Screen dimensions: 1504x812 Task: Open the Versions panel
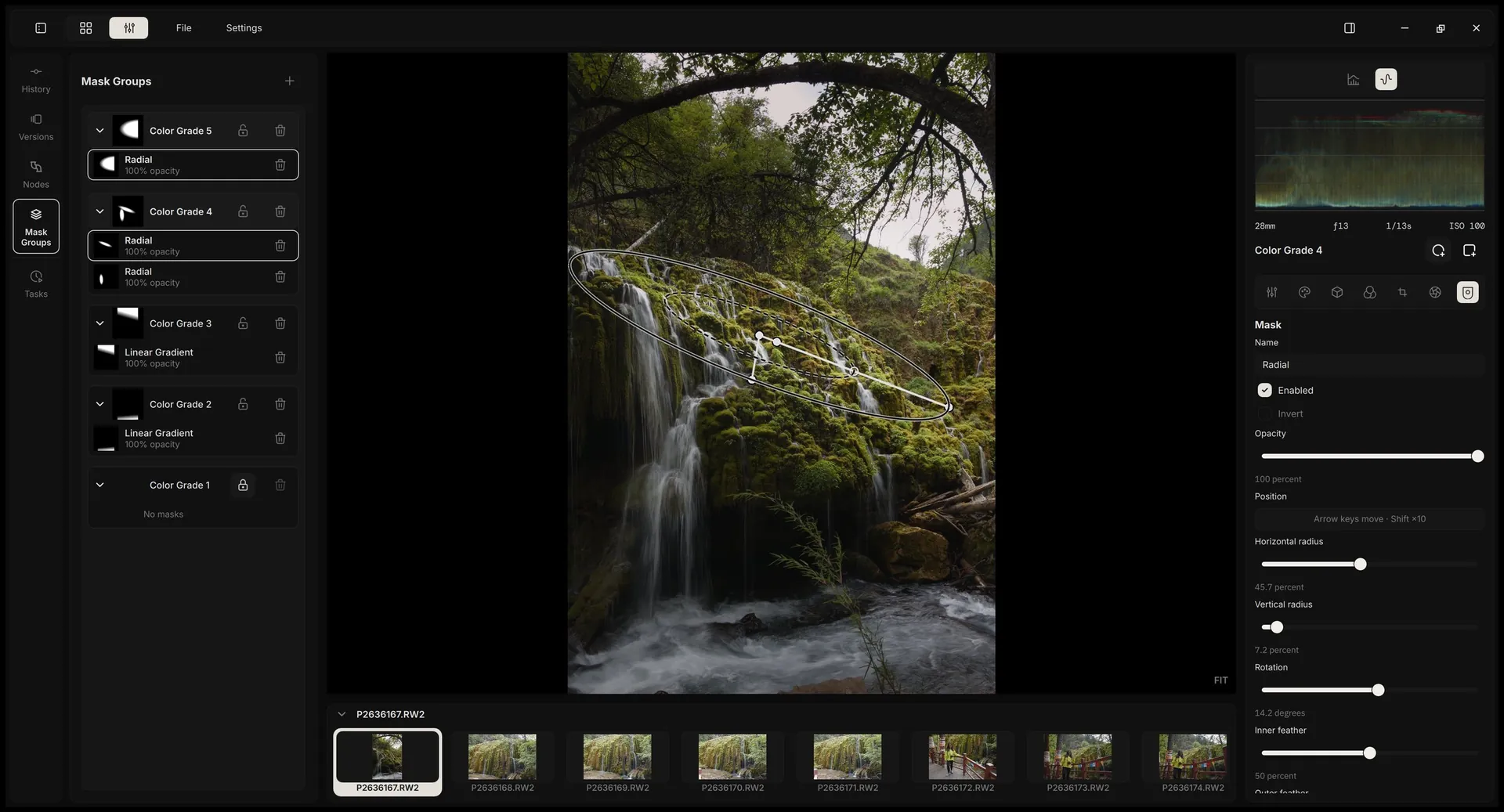point(36,128)
